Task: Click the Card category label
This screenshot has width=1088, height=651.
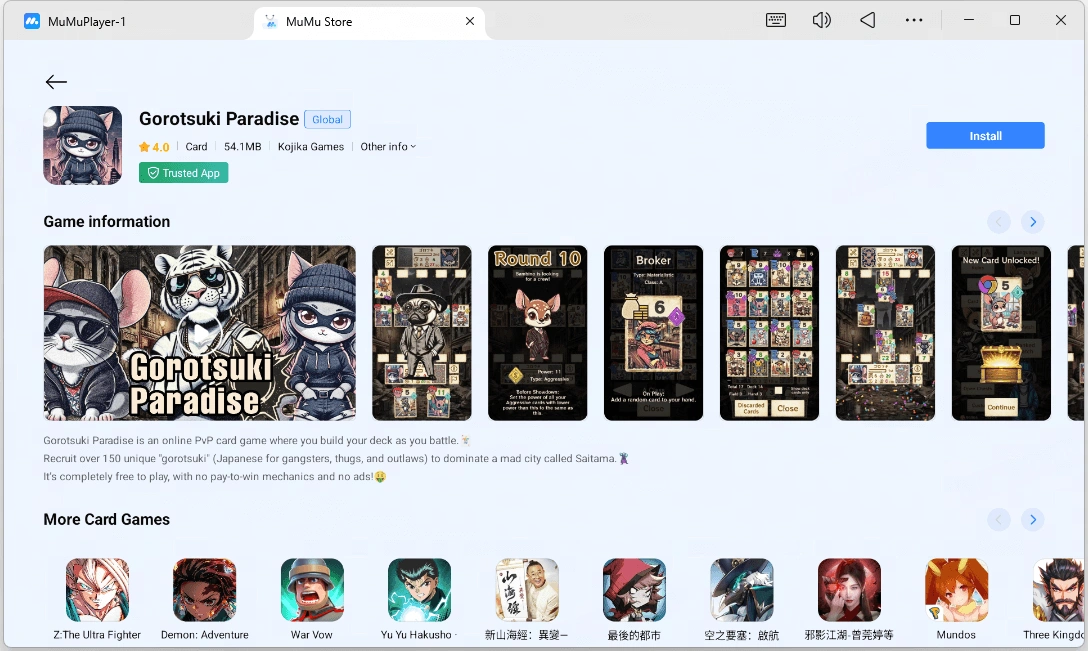Action: [x=196, y=146]
